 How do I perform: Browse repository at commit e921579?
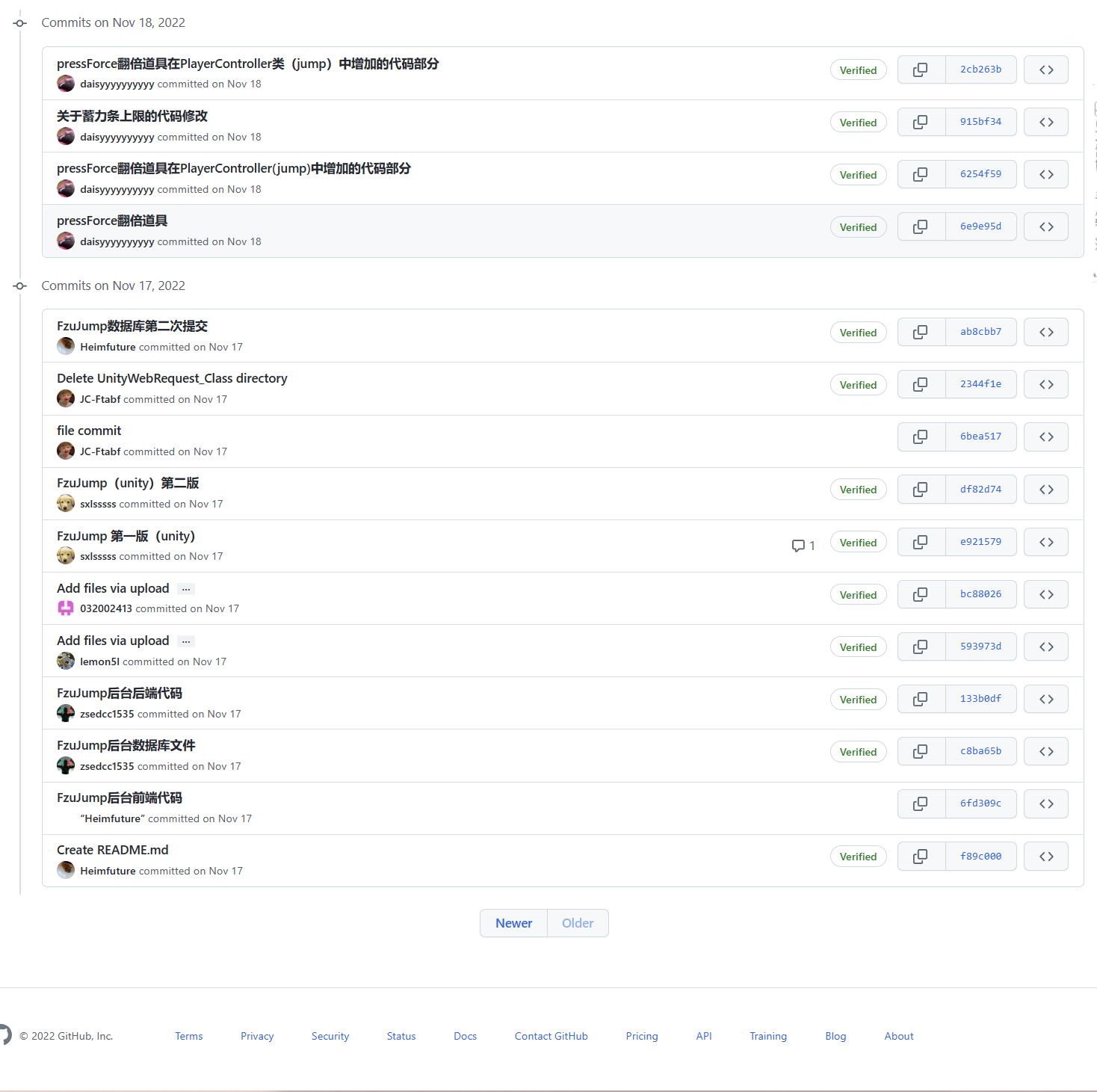pyautogui.click(x=1046, y=542)
